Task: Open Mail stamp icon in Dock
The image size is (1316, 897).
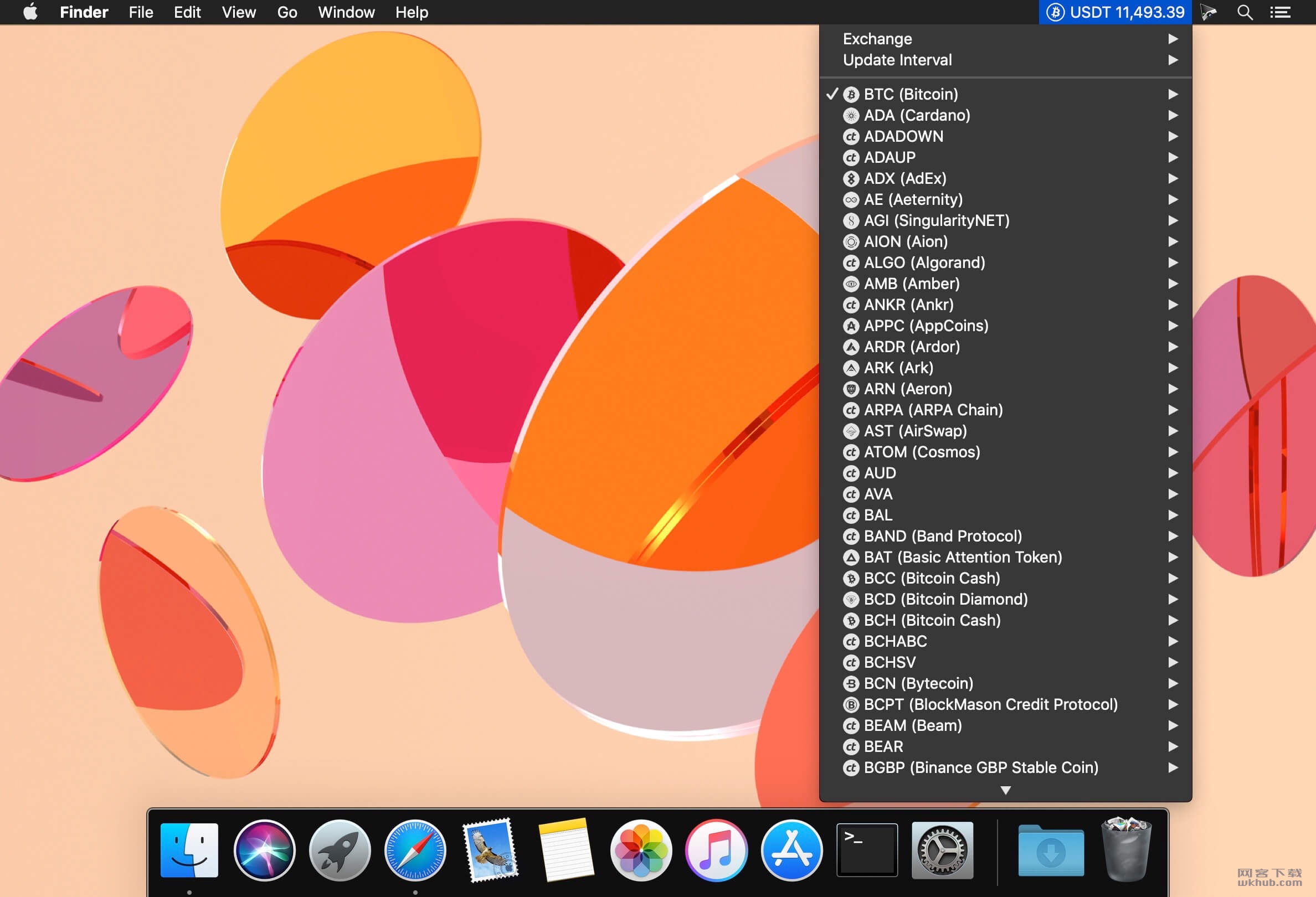Action: tap(490, 850)
